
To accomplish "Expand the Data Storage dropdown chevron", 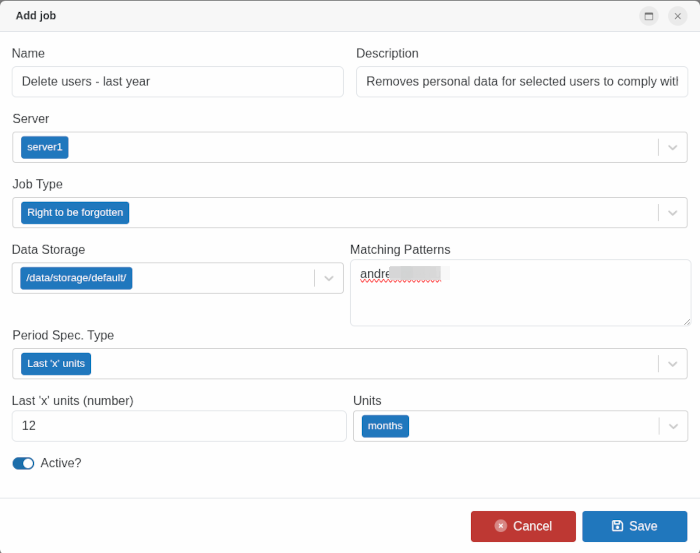I will pos(329,278).
